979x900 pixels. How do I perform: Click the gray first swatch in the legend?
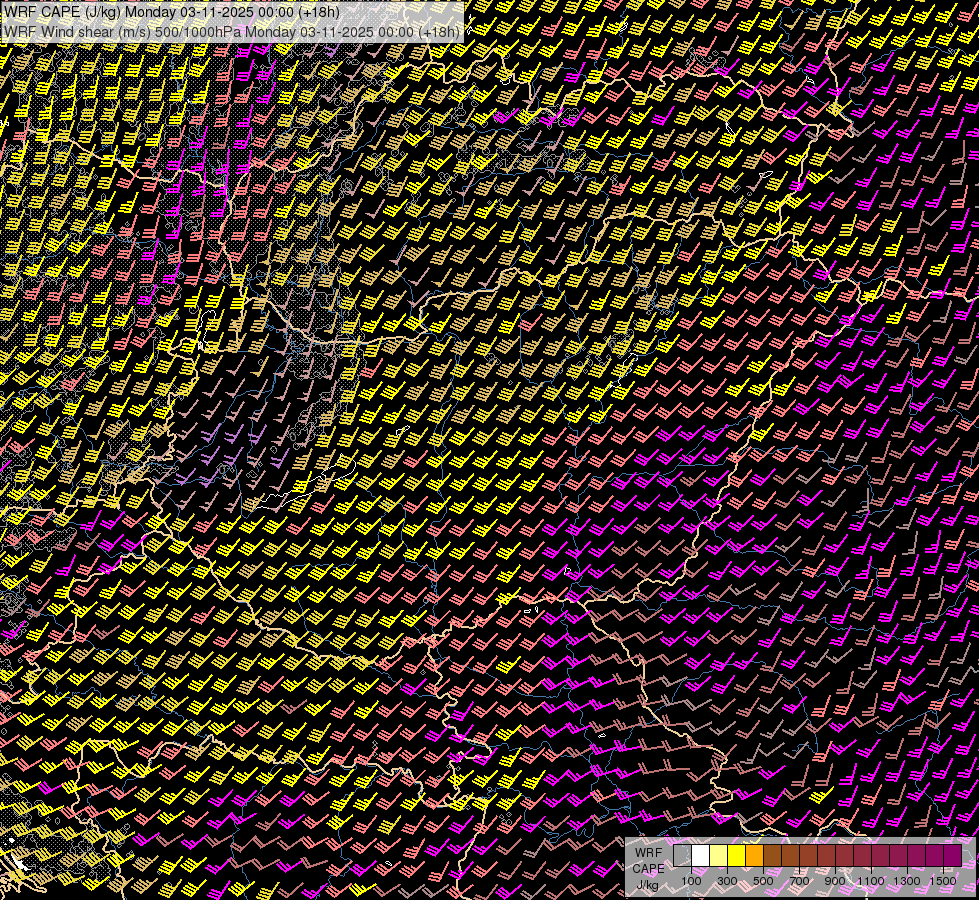click(682, 856)
